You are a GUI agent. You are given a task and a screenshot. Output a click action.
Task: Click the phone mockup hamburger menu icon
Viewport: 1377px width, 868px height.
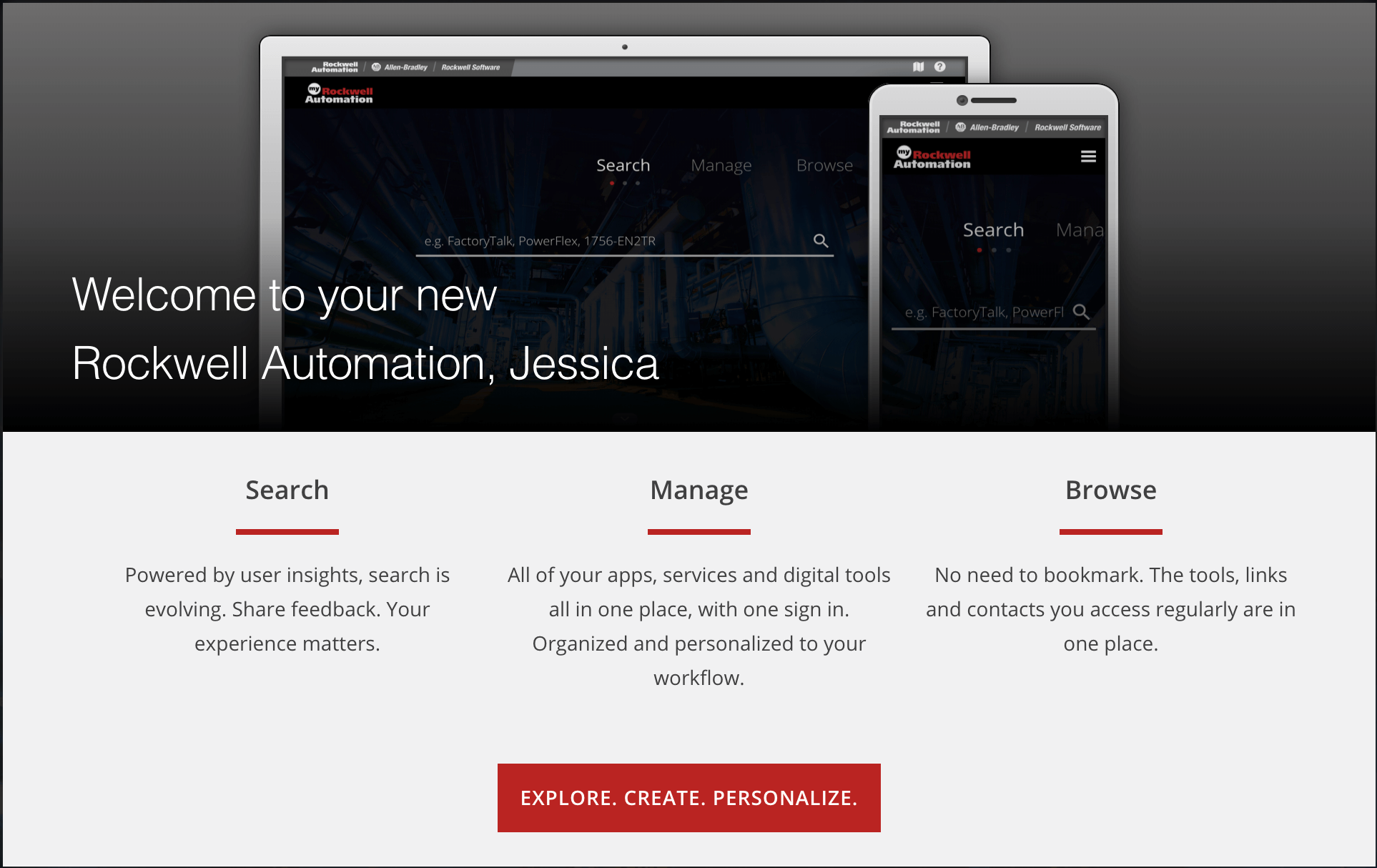click(1088, 157)
